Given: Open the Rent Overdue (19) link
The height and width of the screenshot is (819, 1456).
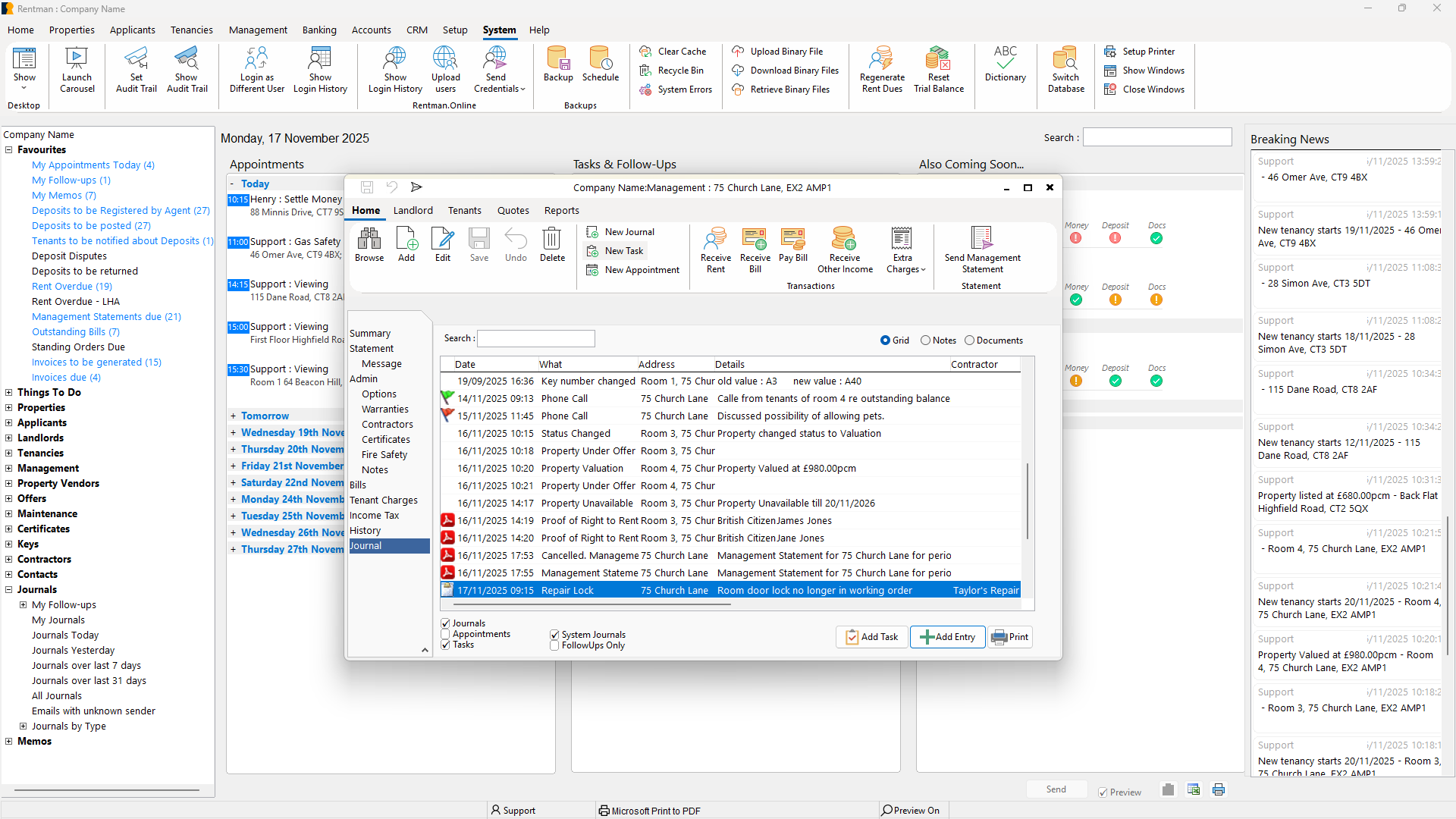Looking at the screenshot, I should [72, 286].
